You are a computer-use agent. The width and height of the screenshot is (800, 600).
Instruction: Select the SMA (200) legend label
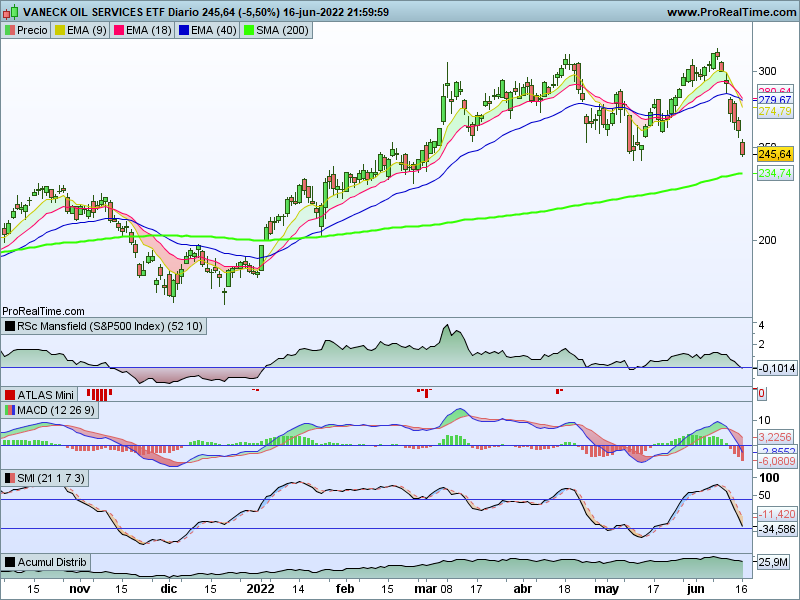282,31
